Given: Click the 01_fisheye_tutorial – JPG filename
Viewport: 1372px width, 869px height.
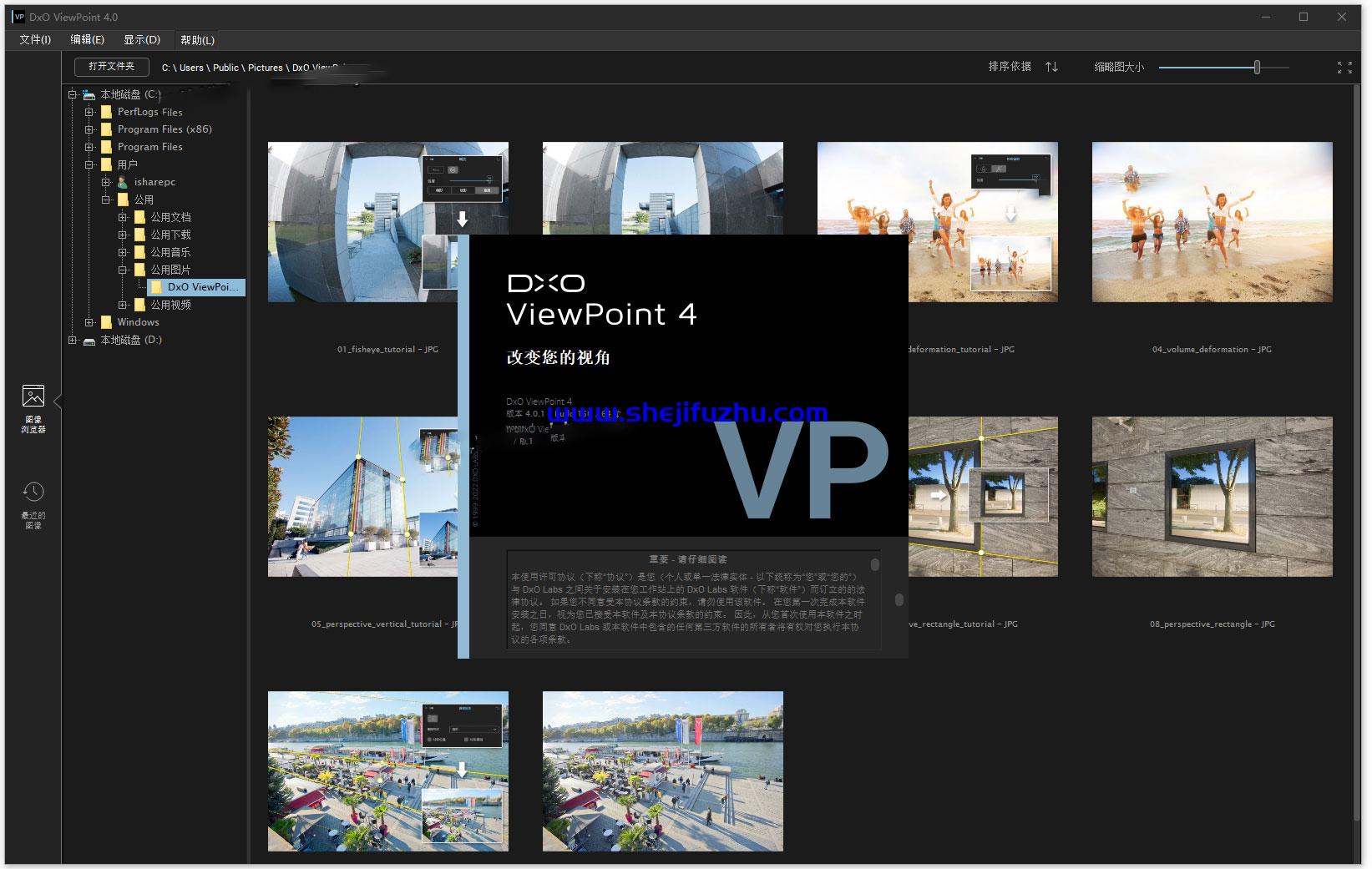Looking at the screenshot, I should [387, 350].
